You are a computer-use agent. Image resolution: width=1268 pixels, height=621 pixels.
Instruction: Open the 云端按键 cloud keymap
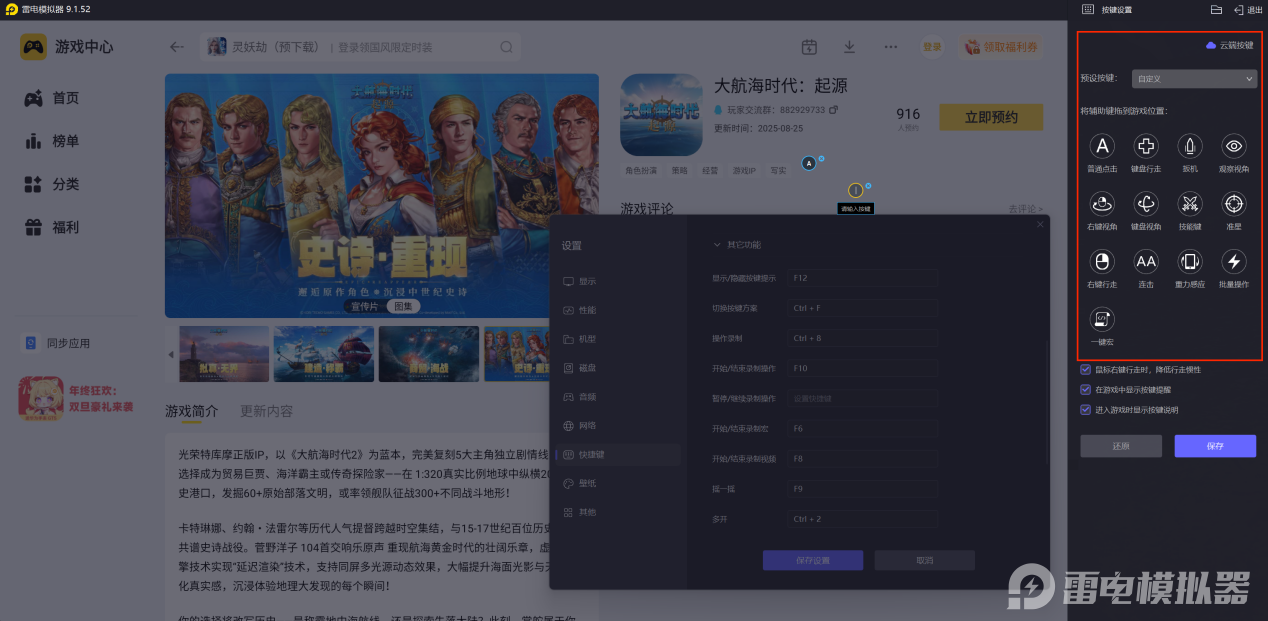click(x=1229, y=45)
